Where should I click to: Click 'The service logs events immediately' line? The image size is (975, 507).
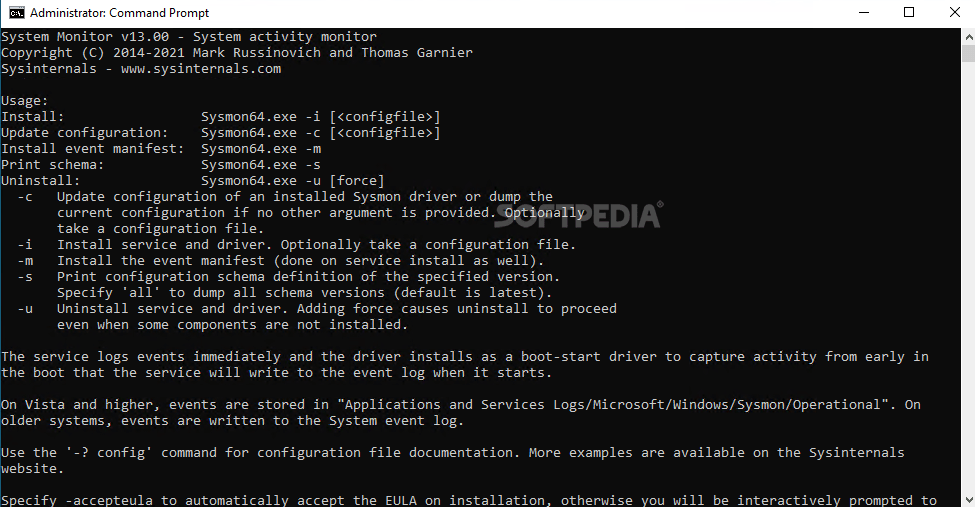click(x=465, y=357)
